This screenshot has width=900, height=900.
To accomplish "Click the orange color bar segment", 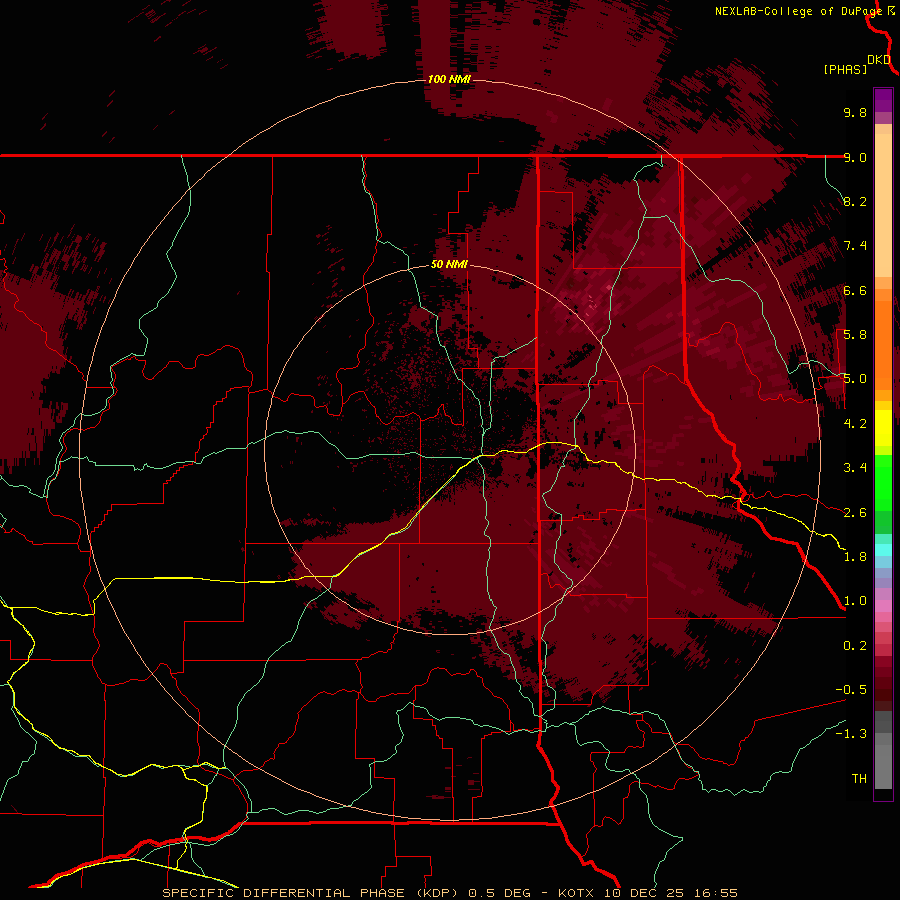I will click(883, 344).
